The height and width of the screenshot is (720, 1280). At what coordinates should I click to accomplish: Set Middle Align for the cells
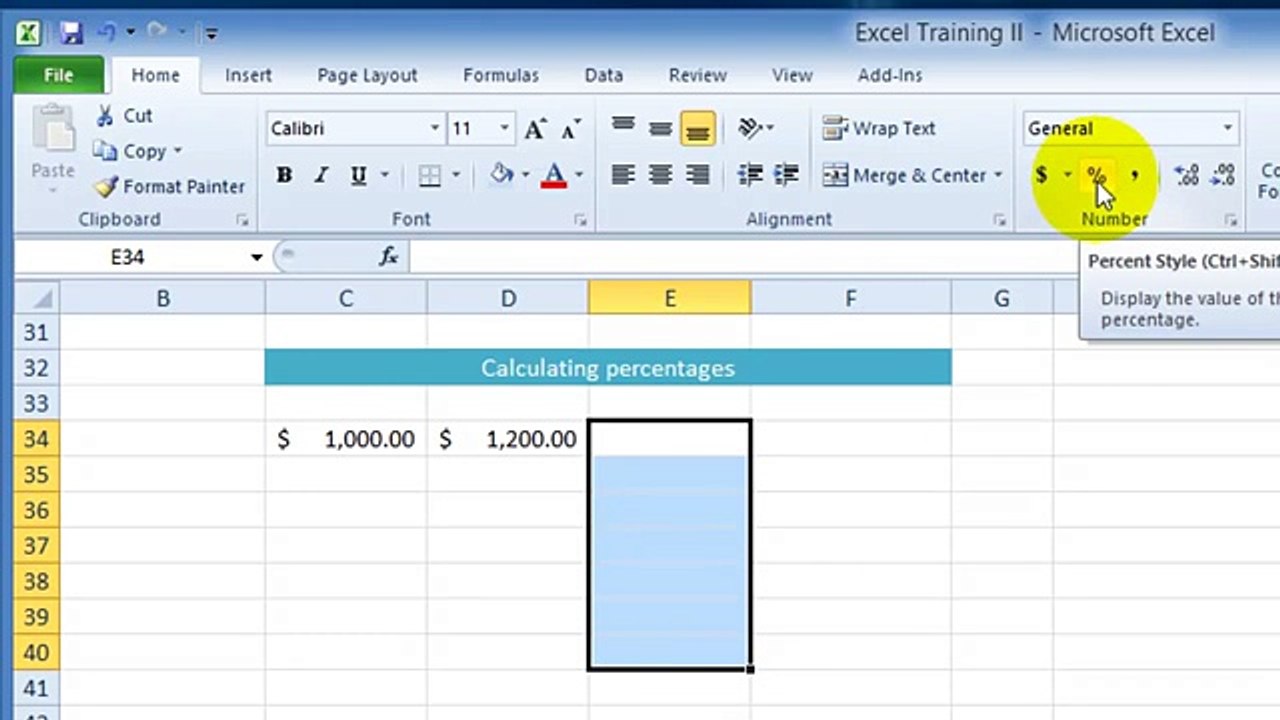[x=660, y=128]
